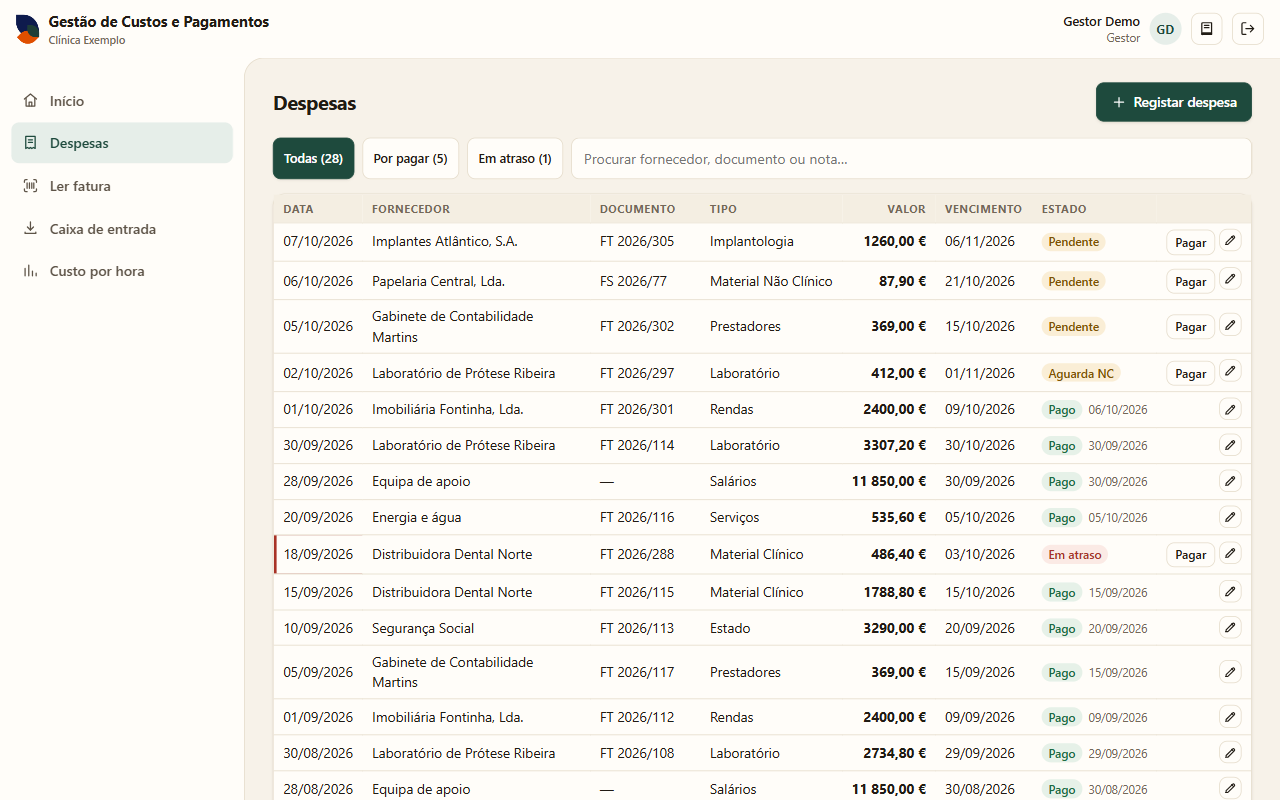Click Pagar for invoice FT 2026/302
1280x800 pixels.
click(1190, 327)
